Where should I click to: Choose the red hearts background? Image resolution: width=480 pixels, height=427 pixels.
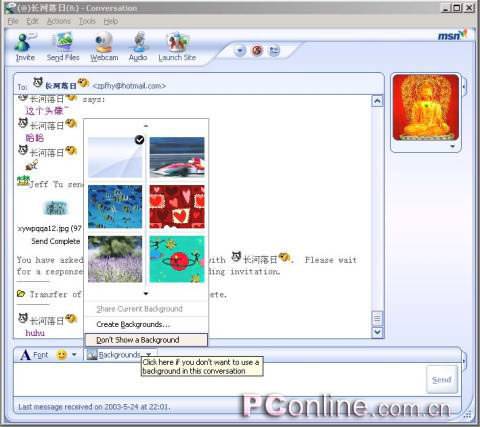click(x=177, y=207)
